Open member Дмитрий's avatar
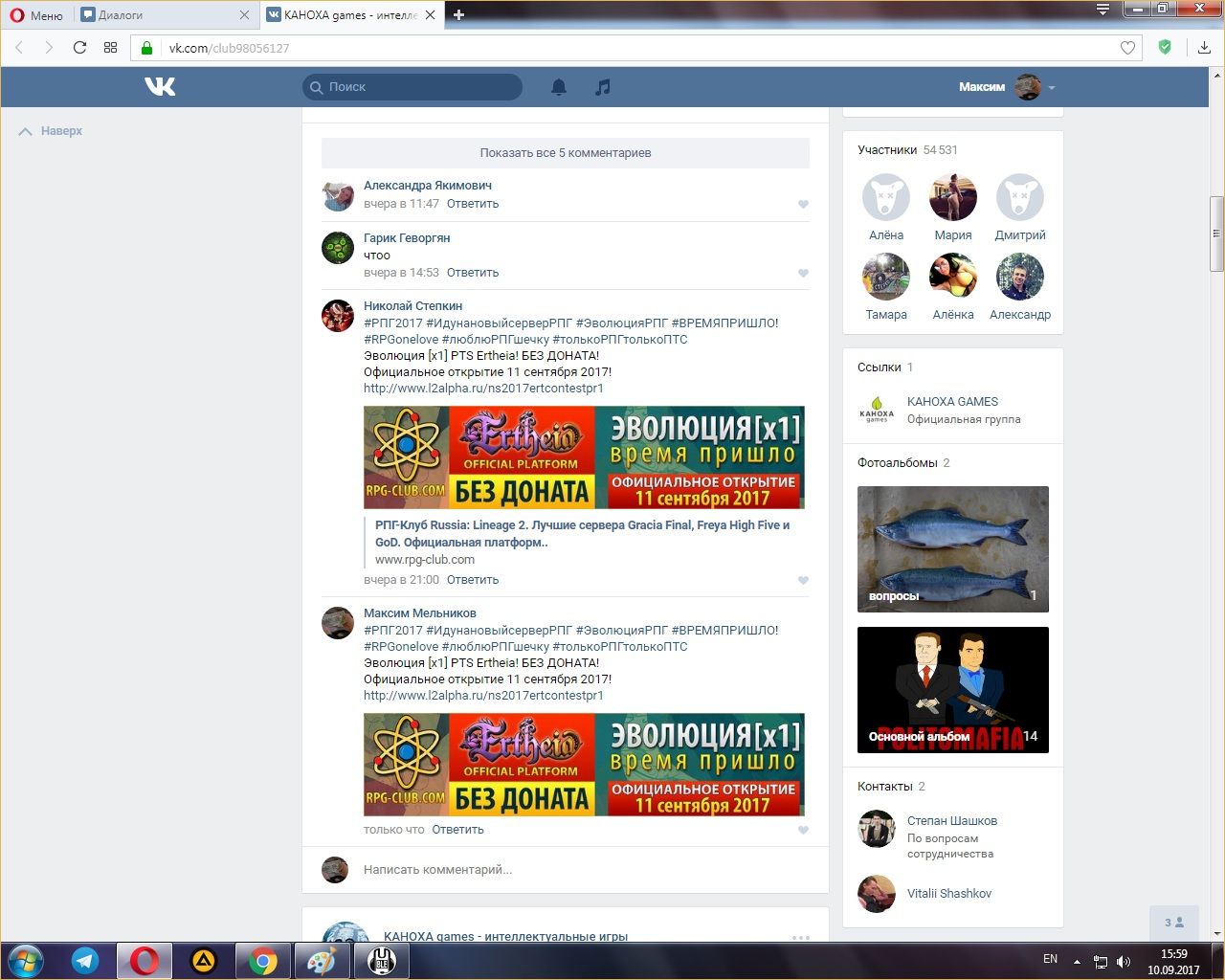Image resolution: width=1225 pixels, height=980 pixels. [x=1020, y=197]
